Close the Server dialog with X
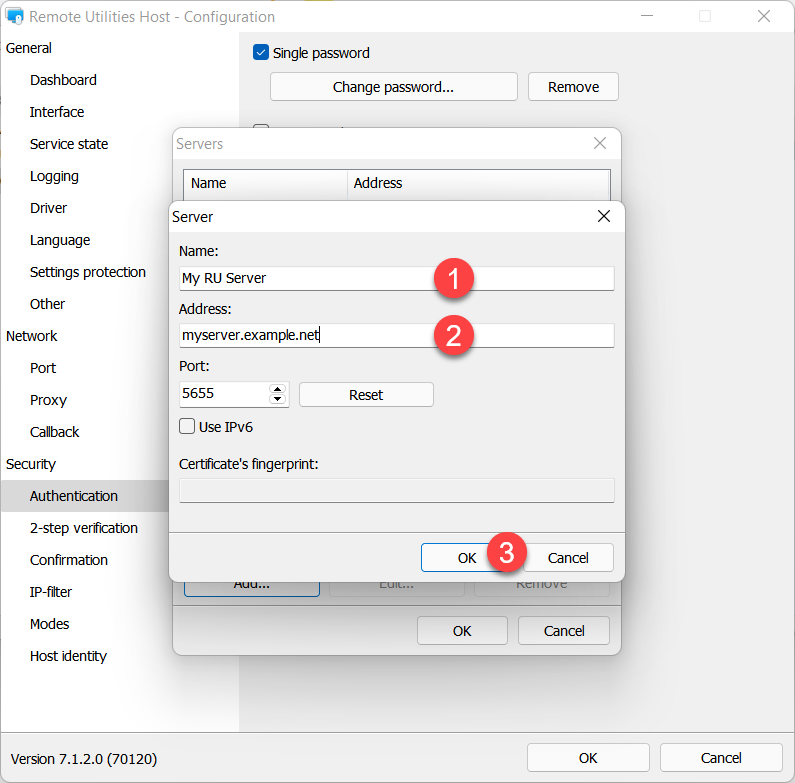795x783 pixels. (x=603, y=216)
